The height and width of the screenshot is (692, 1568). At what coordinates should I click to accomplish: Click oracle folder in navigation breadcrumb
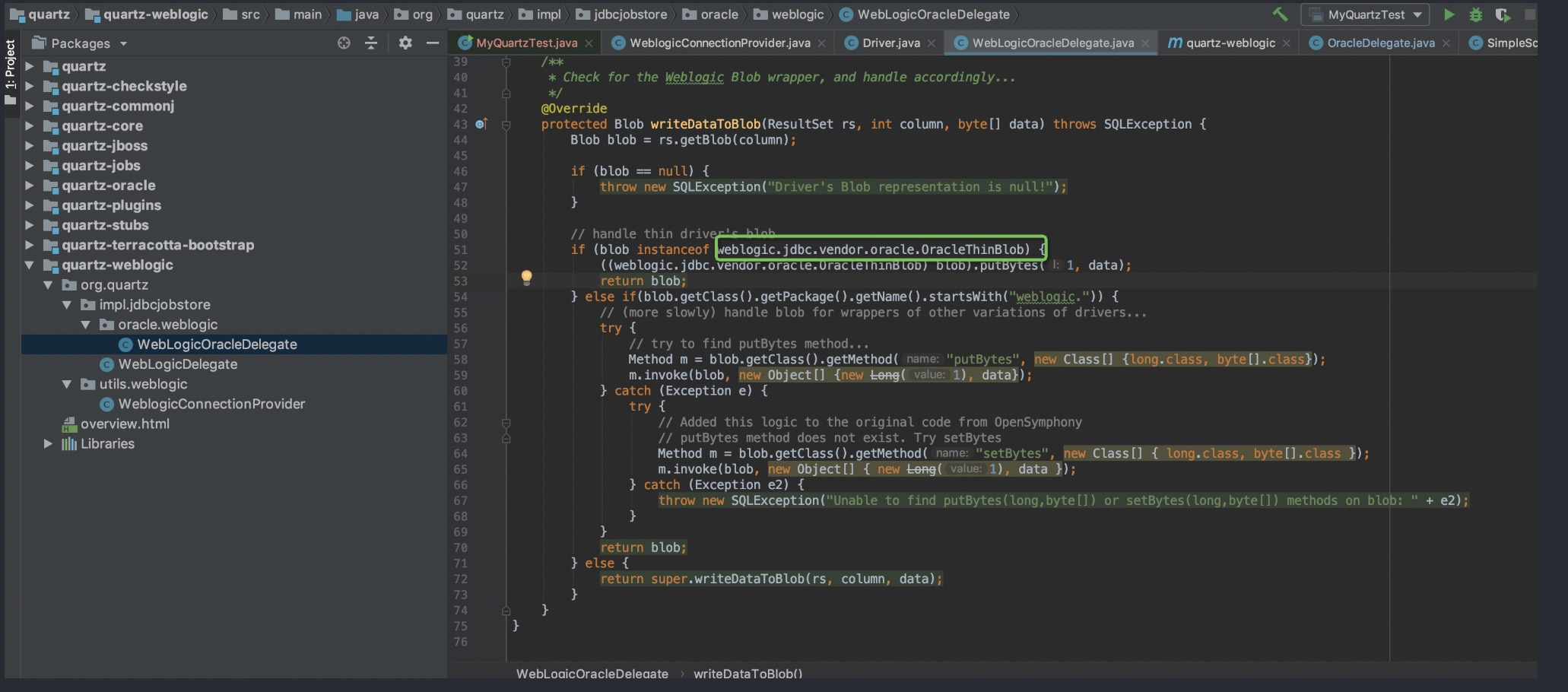(710, 14)
